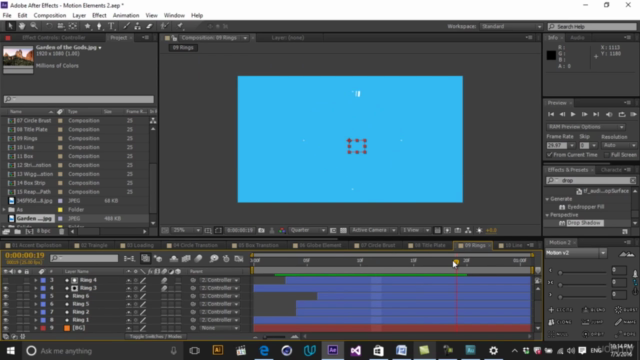Select the Selection arrow tool
Screen dimensions: 640x360
point(10,26)
